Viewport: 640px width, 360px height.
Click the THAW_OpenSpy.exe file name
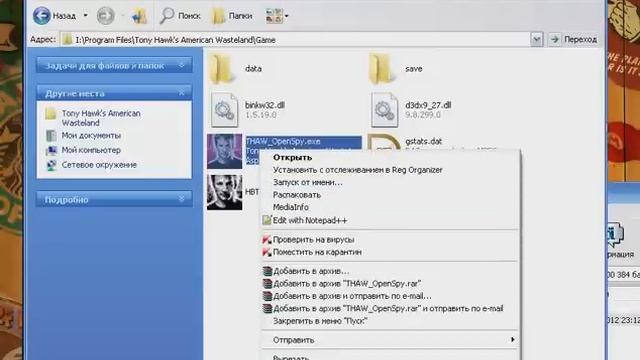point(283,142)
